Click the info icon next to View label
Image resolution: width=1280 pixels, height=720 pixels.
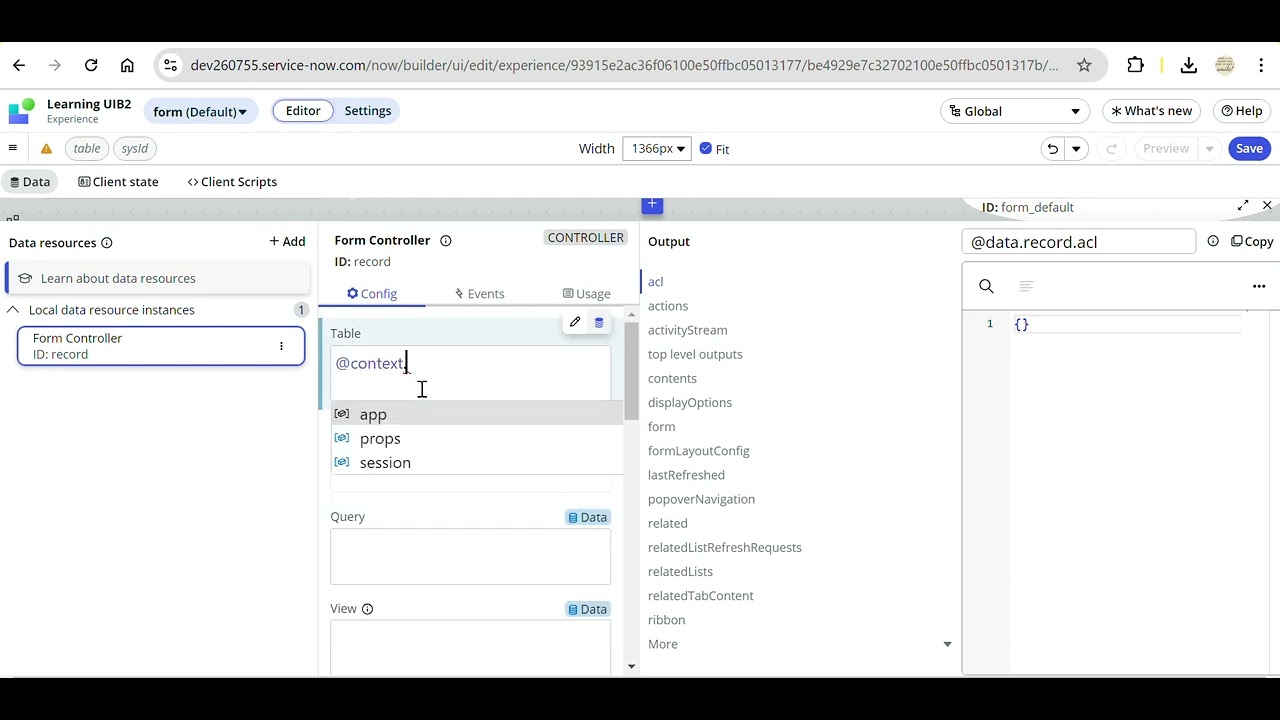coord(367,609)
